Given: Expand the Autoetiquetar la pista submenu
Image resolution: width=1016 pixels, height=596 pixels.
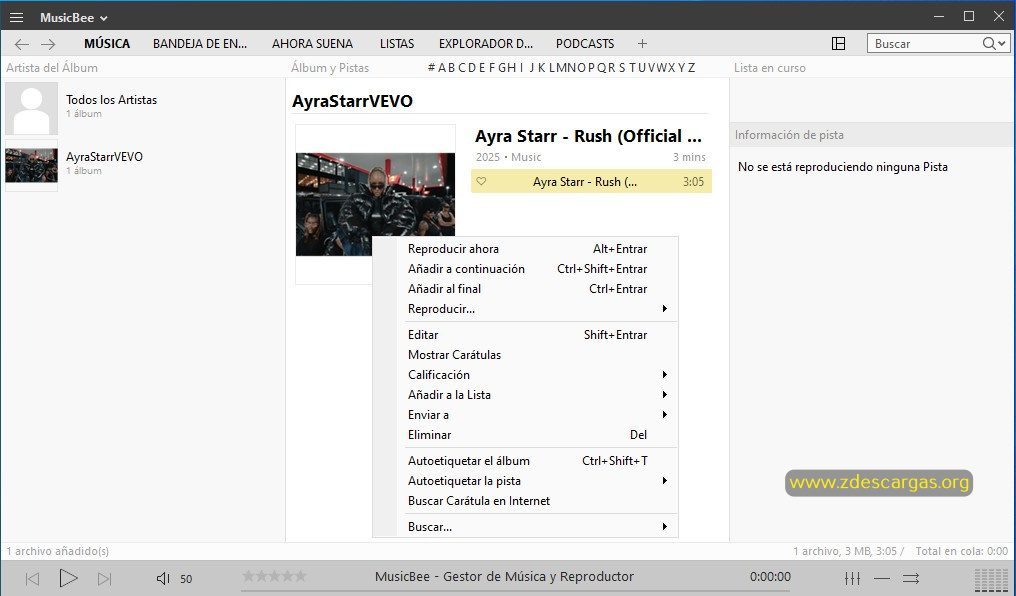Looking at the screenshot, I should [525, 481].
